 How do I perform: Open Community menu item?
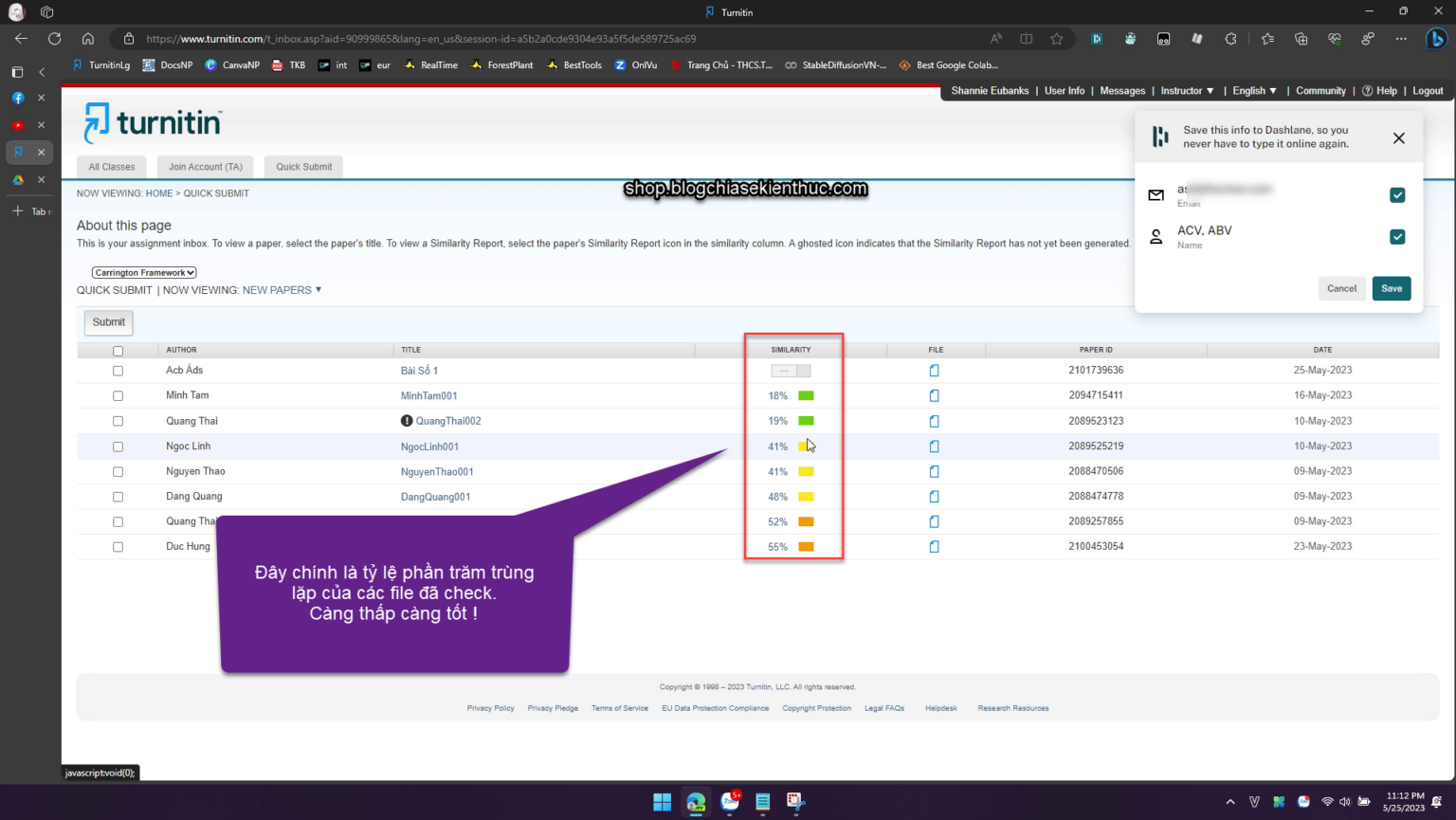pyautogui.click(x=1320, y=91)
